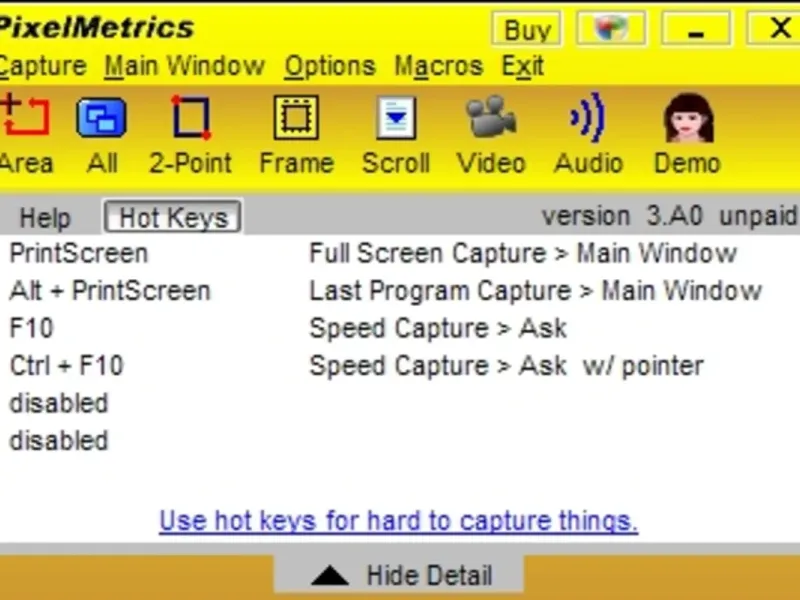
Task: Click "Last Program Capture > Main Window" description
Action: point(536,291)
